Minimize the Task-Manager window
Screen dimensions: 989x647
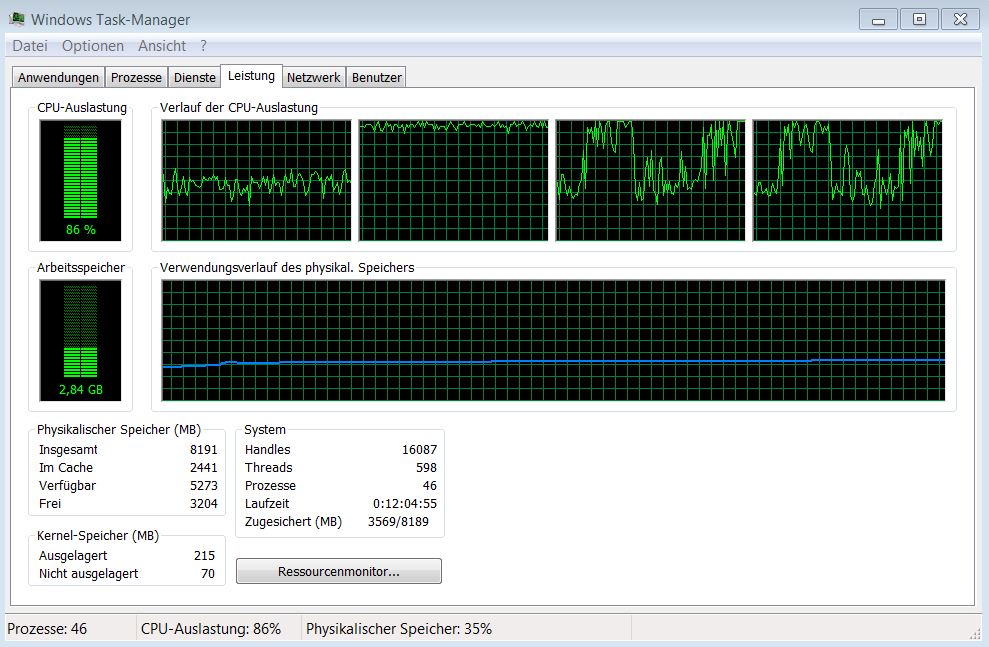(878, 20)
